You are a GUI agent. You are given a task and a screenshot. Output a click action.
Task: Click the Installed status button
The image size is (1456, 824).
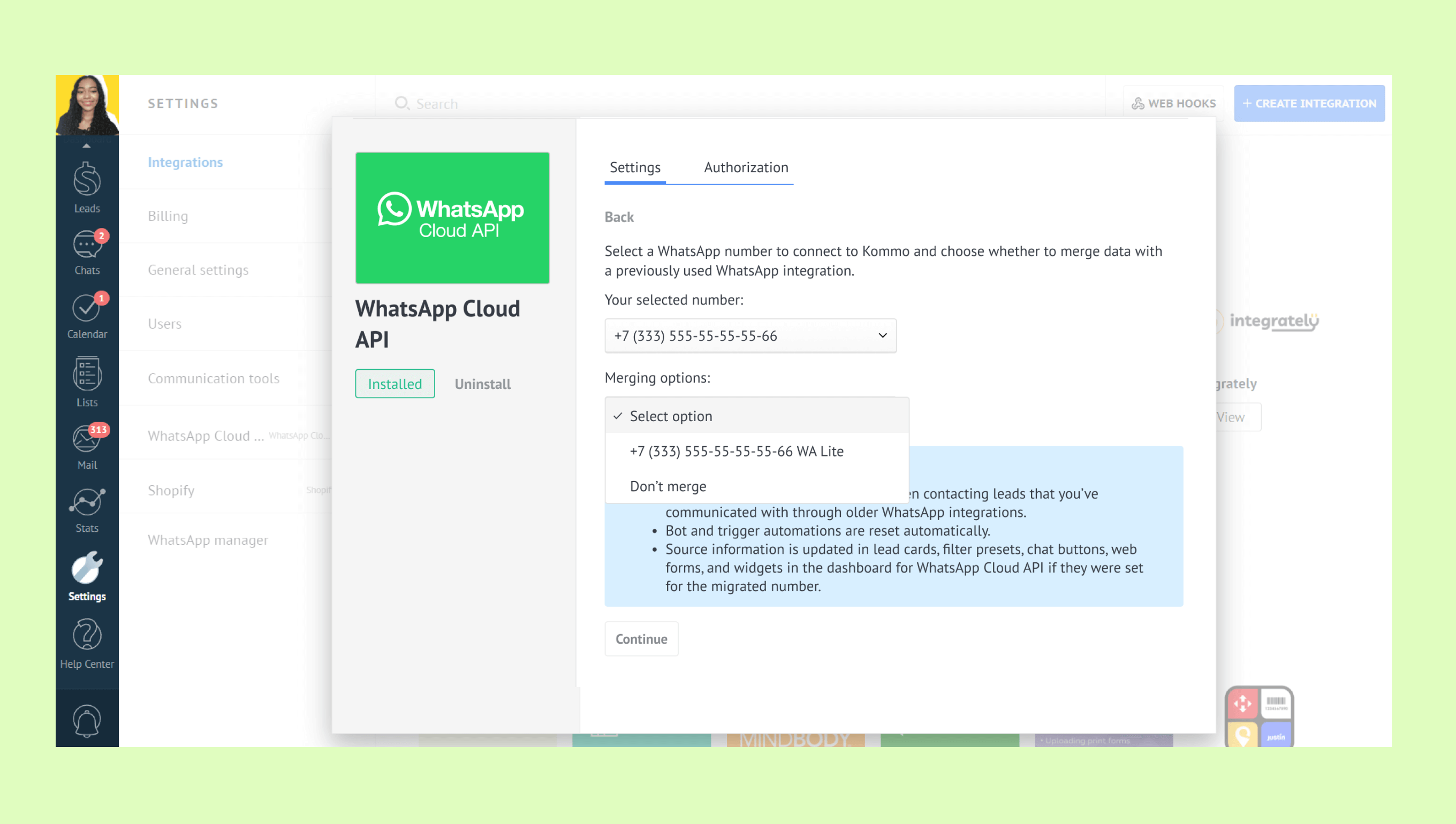(x=395, y=384)
